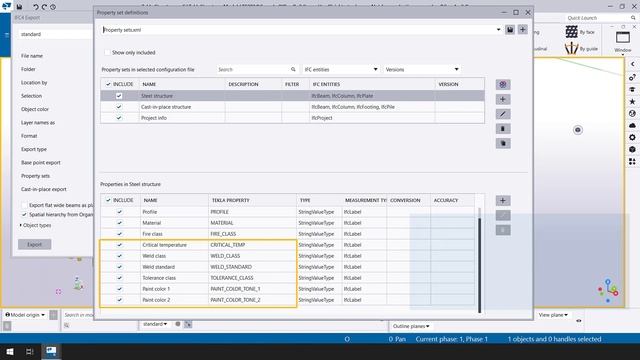Open the Tekla hamburger menu
This screenshot has width=640, height=360.
pos(7,35)
